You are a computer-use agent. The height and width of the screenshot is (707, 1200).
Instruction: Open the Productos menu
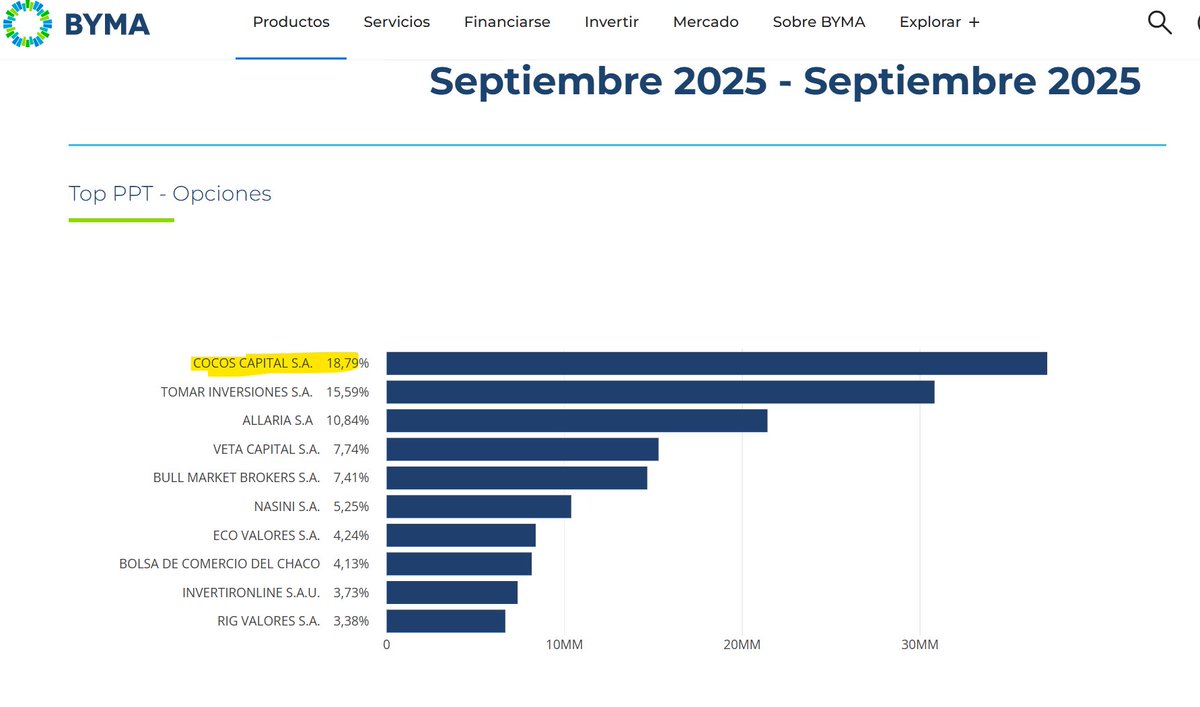click(291, 22)
